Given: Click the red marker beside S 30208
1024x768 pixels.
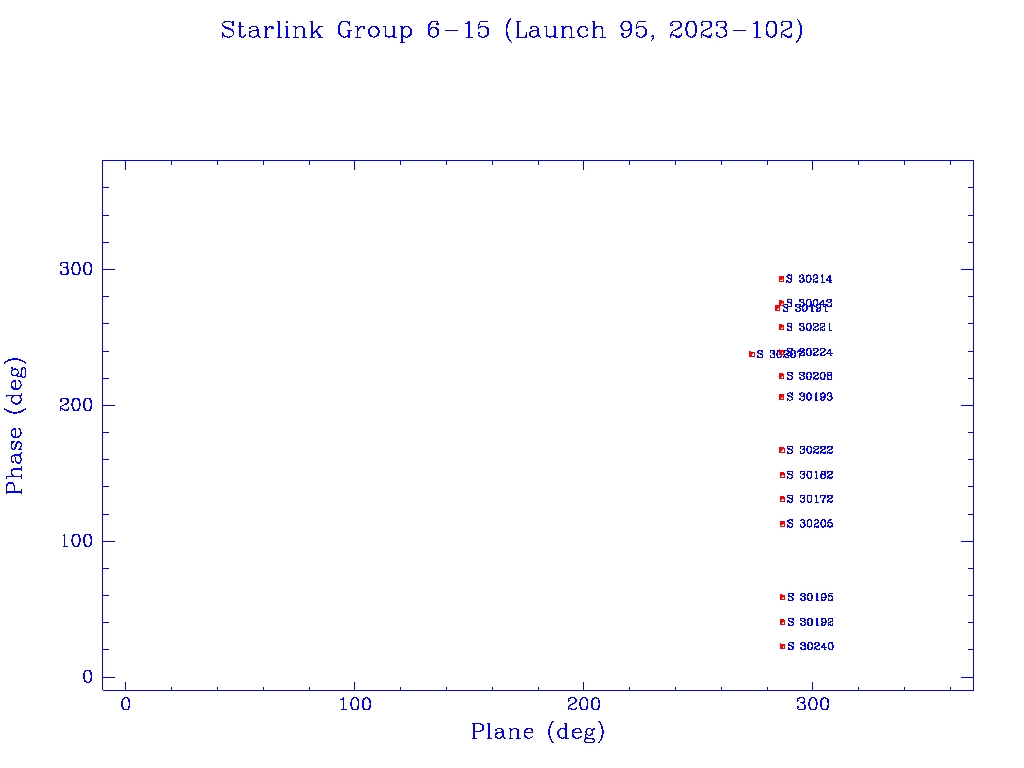Looking at the screenshot, I should coord(781,376).
